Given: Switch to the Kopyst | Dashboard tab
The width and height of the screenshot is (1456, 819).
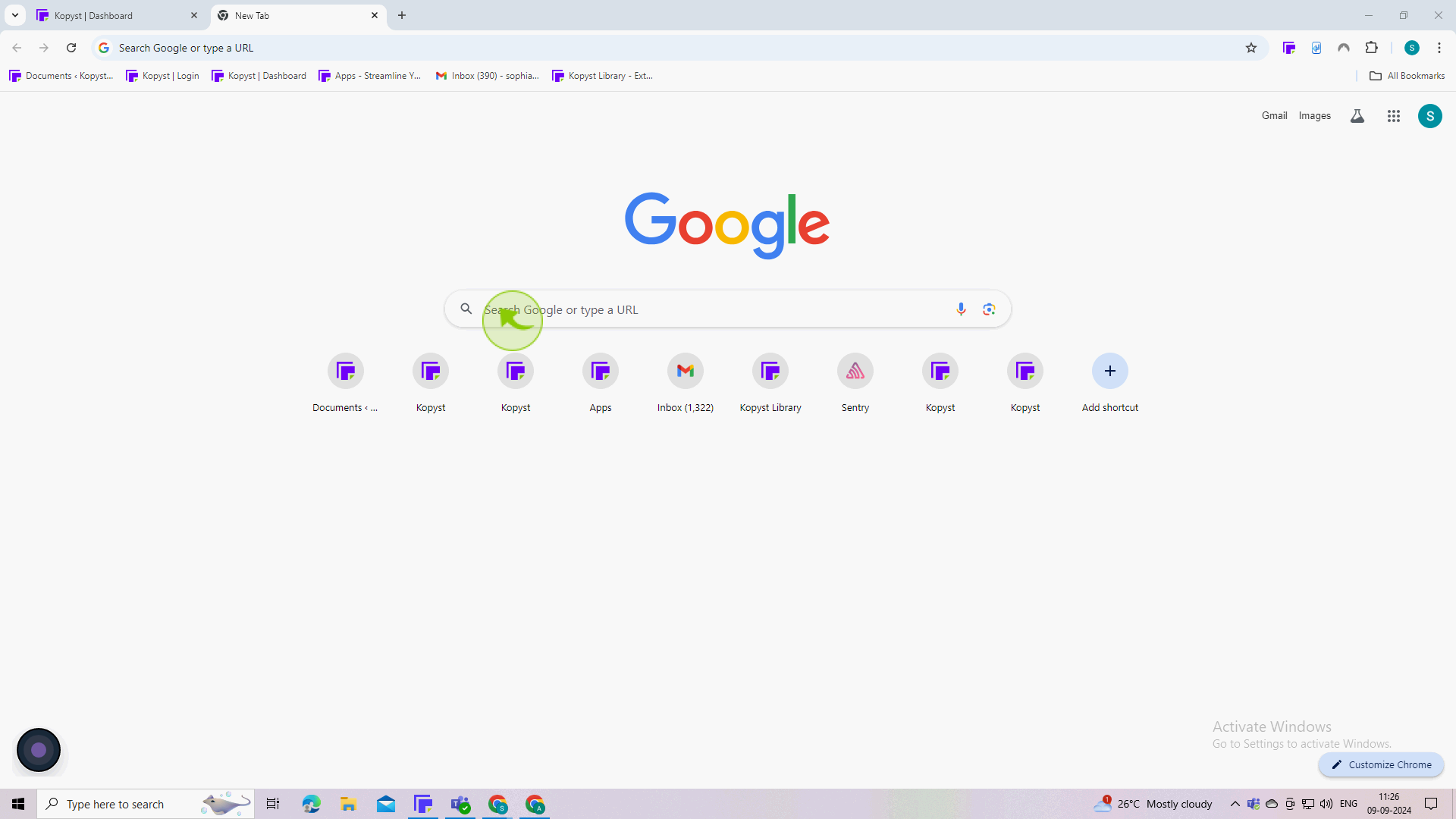Looking at the screenshot, I should coord(118,15).
